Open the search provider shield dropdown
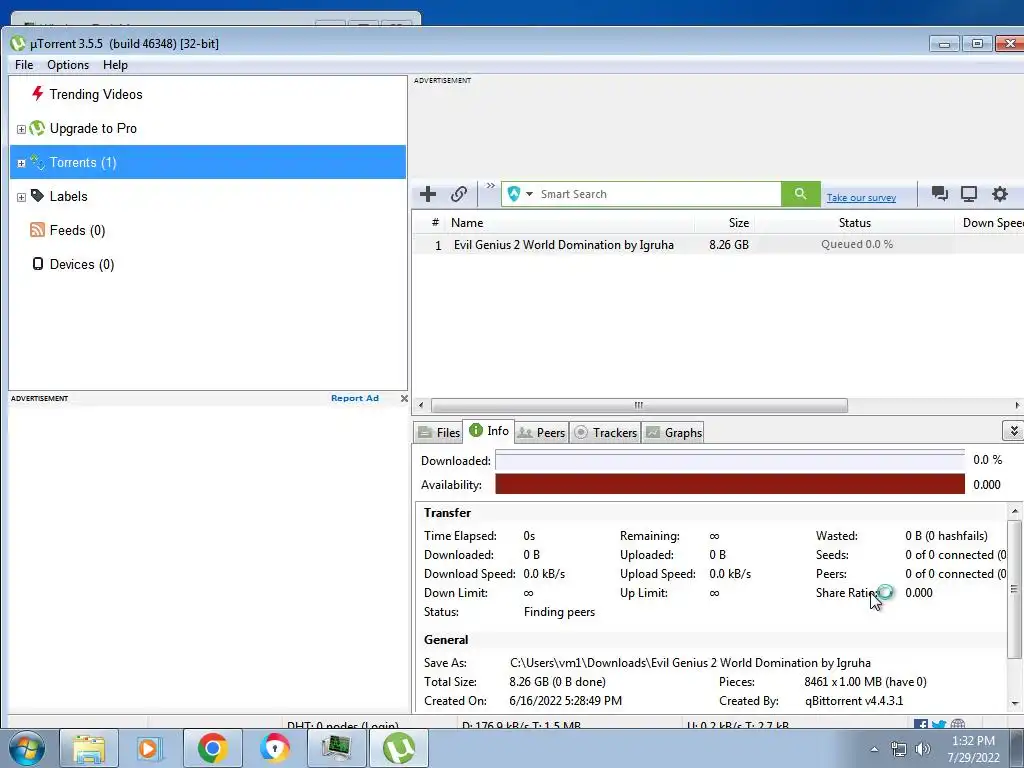Screen dimensions: 1024x768 point(520,194)
